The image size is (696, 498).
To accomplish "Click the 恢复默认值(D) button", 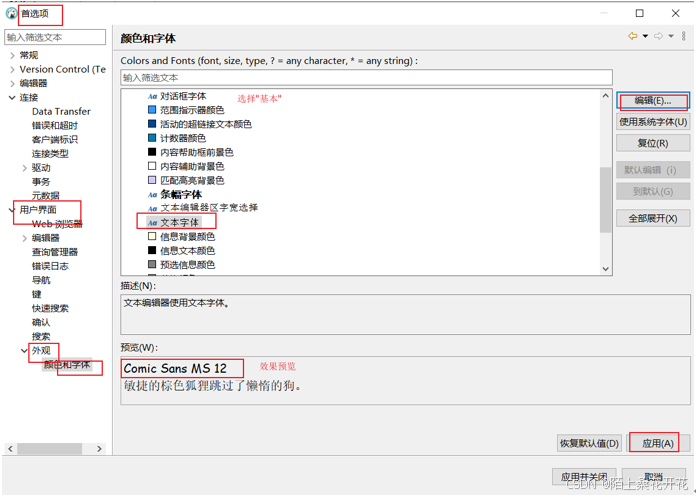I will (589, 443).
